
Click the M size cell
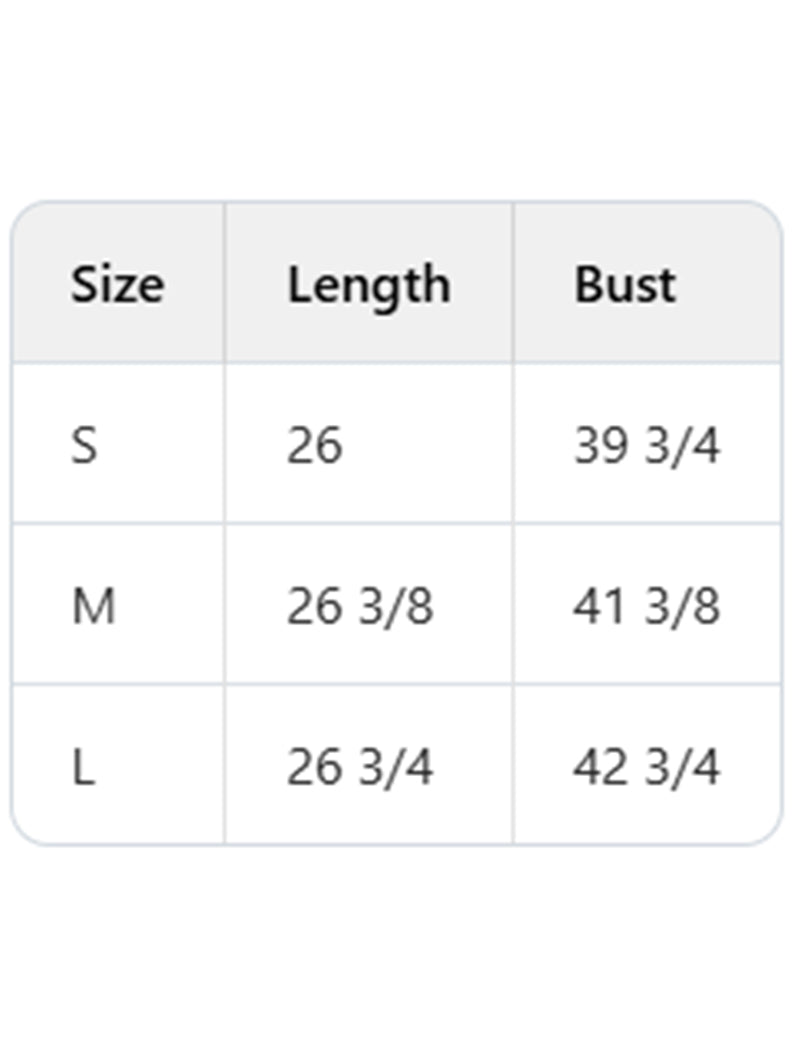point(93,606)
